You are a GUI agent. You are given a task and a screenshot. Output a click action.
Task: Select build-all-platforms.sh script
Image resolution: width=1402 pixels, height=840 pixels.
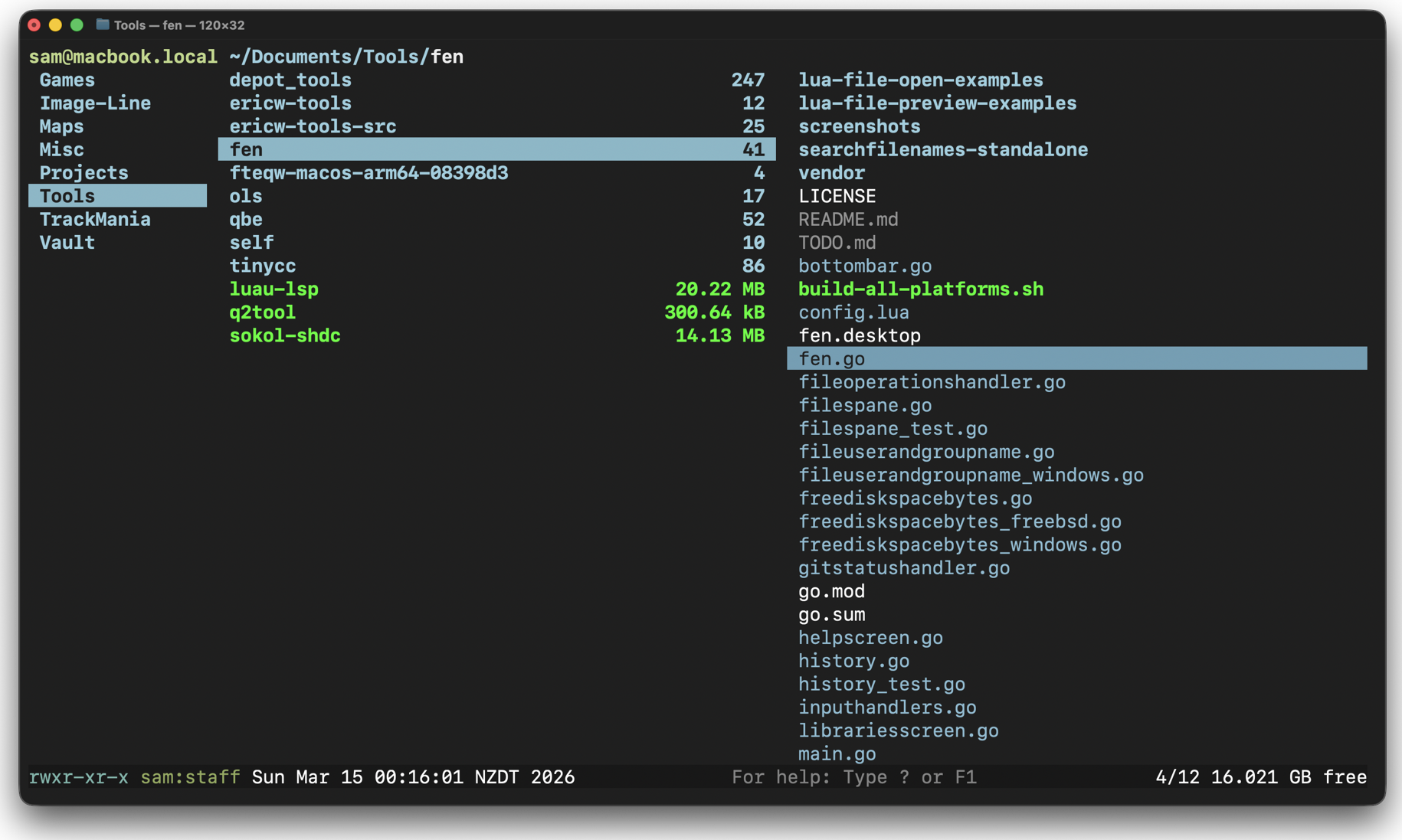click(921, 289)
